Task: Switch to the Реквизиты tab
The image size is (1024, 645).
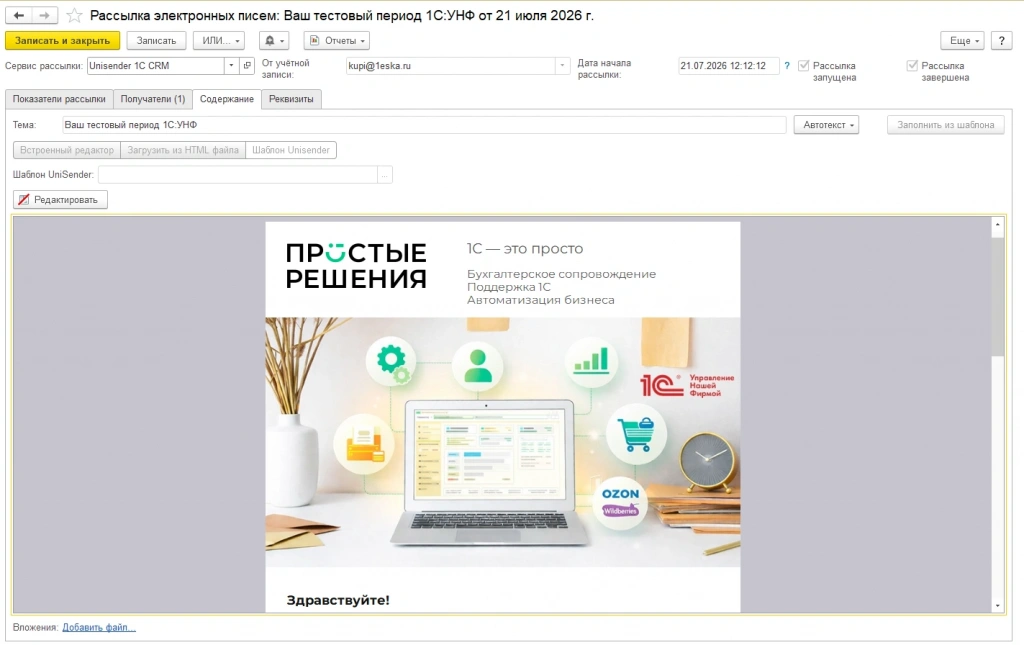Action: click(x=291, y=99)
